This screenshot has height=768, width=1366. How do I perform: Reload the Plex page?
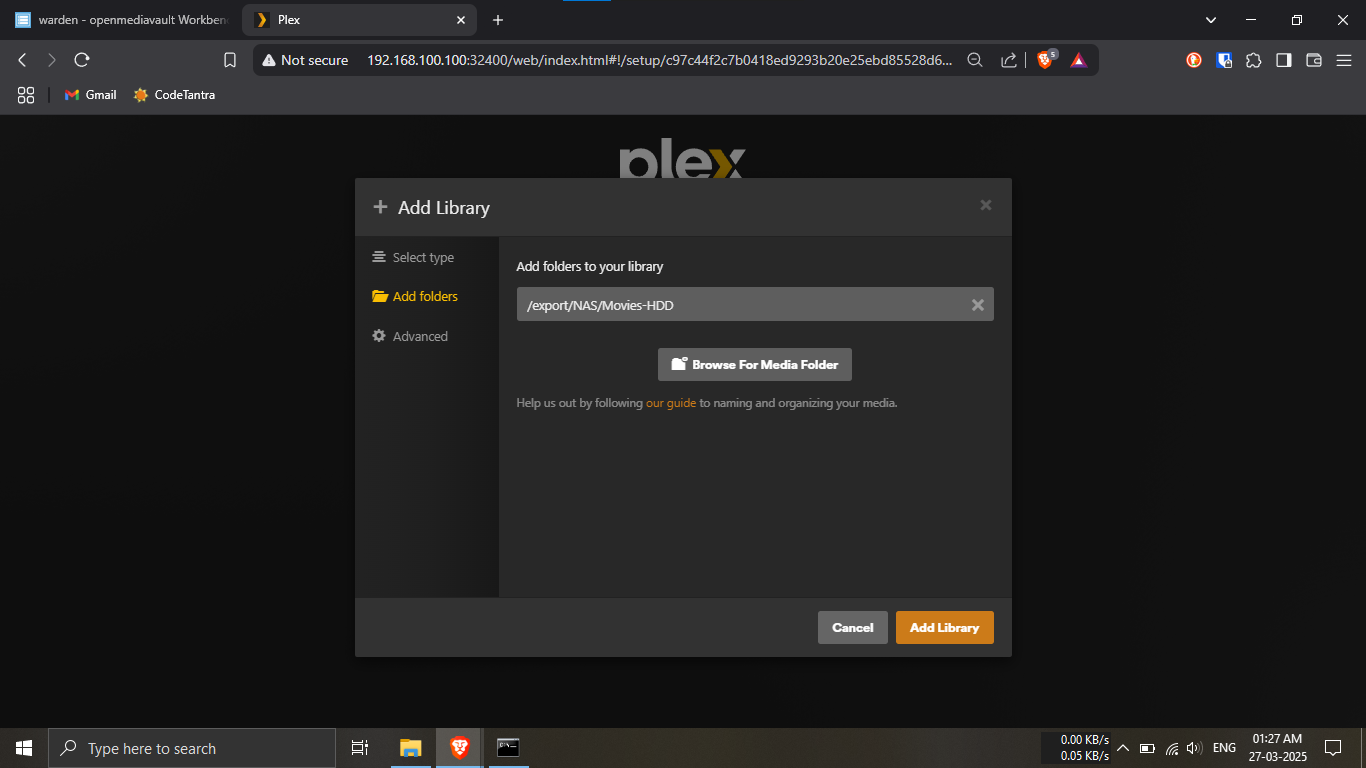pyautogui.click(x=82, y=60)
